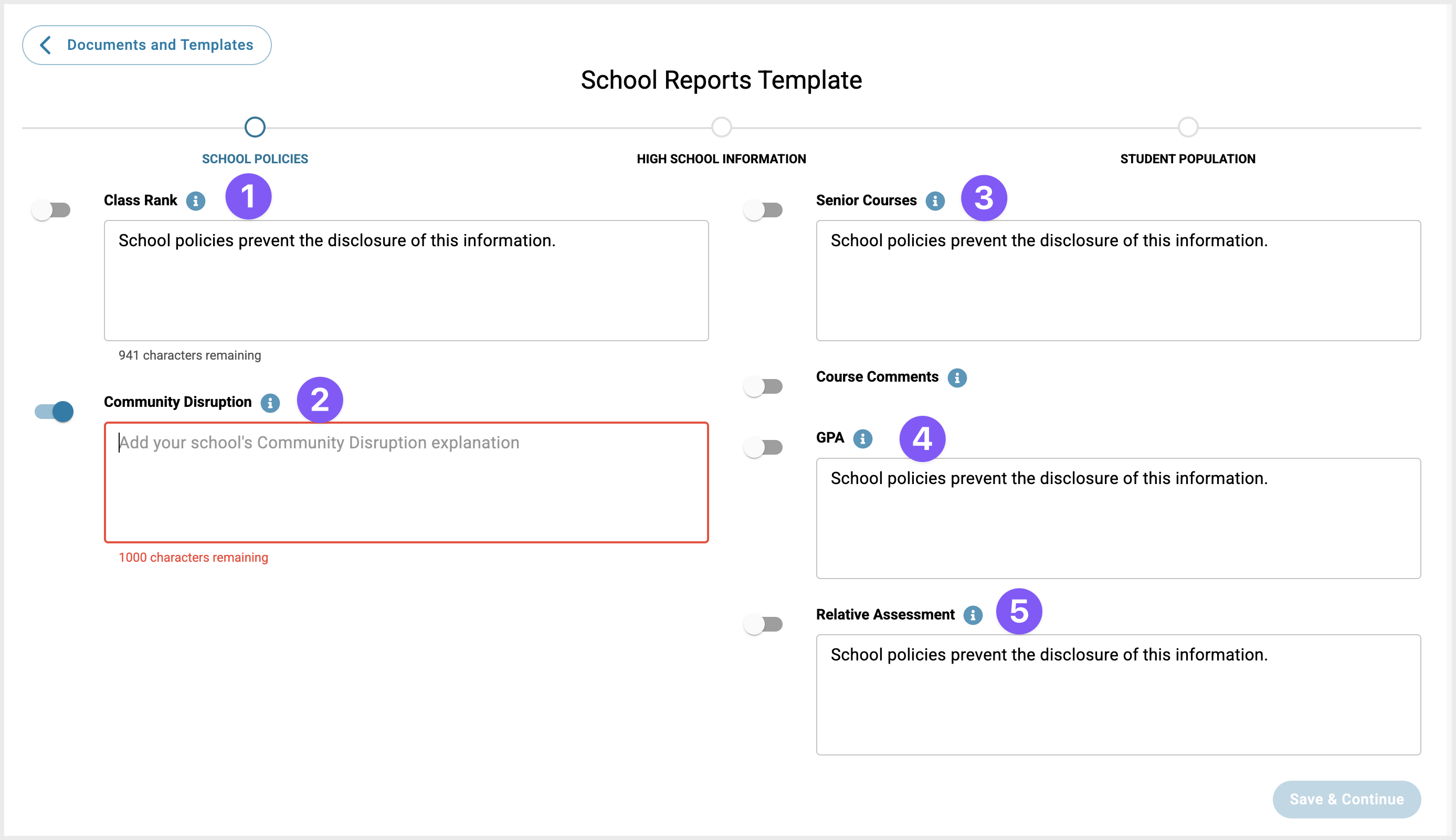Viewport: 1456px width, 840px height.
Task: Open Community Disruption info icon
Action: point(270,403)
